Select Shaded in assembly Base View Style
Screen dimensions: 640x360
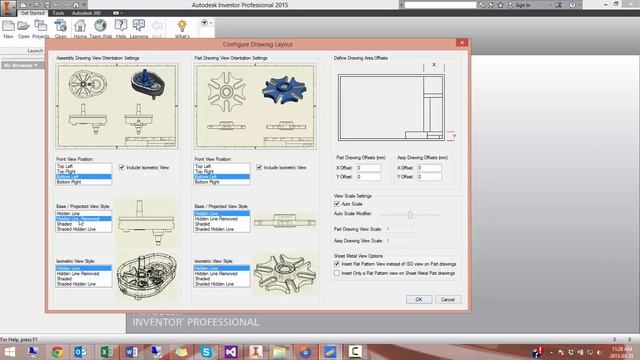[83, 224]
